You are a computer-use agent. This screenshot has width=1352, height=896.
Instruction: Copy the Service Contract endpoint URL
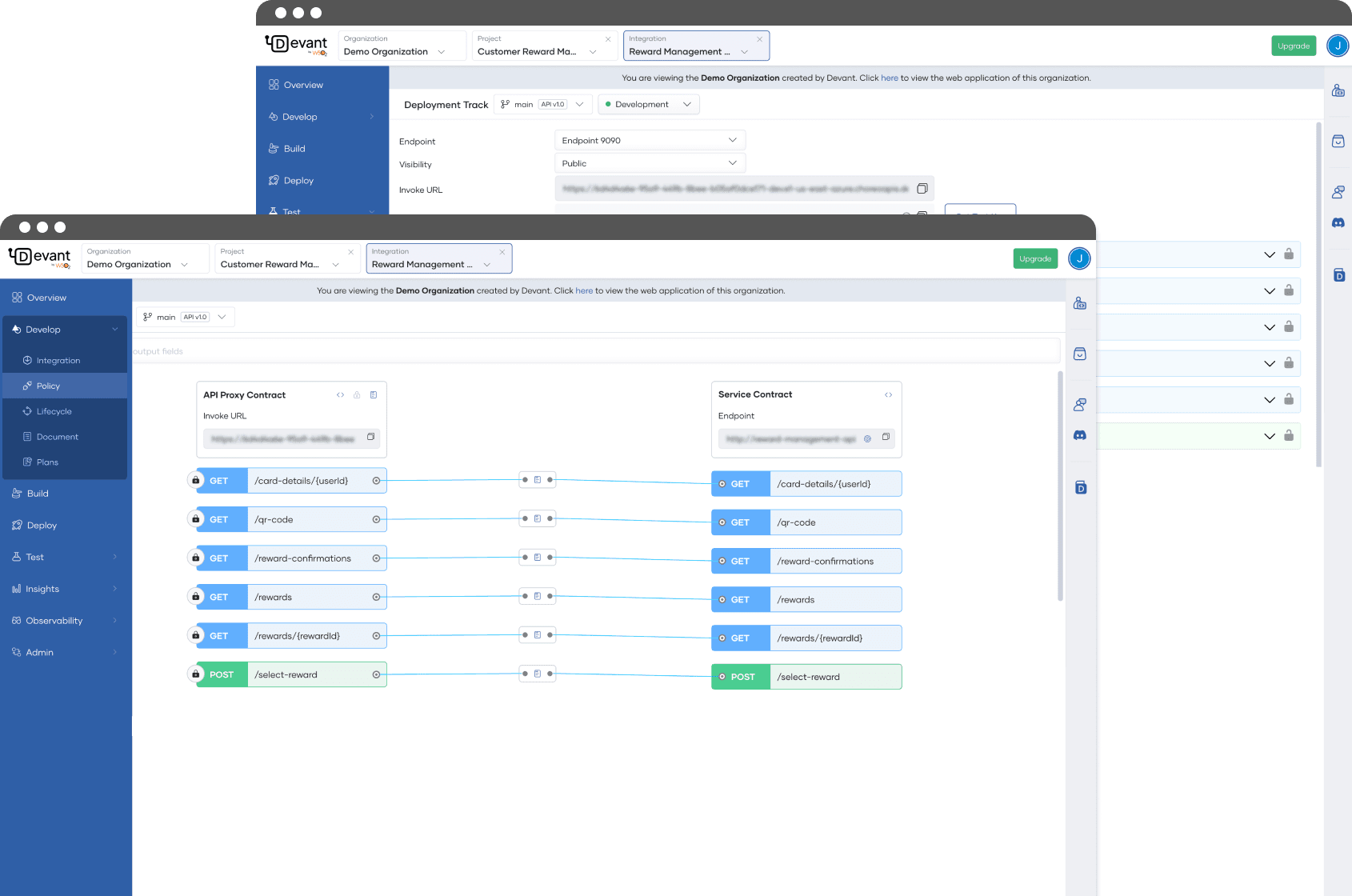point(886,437)
